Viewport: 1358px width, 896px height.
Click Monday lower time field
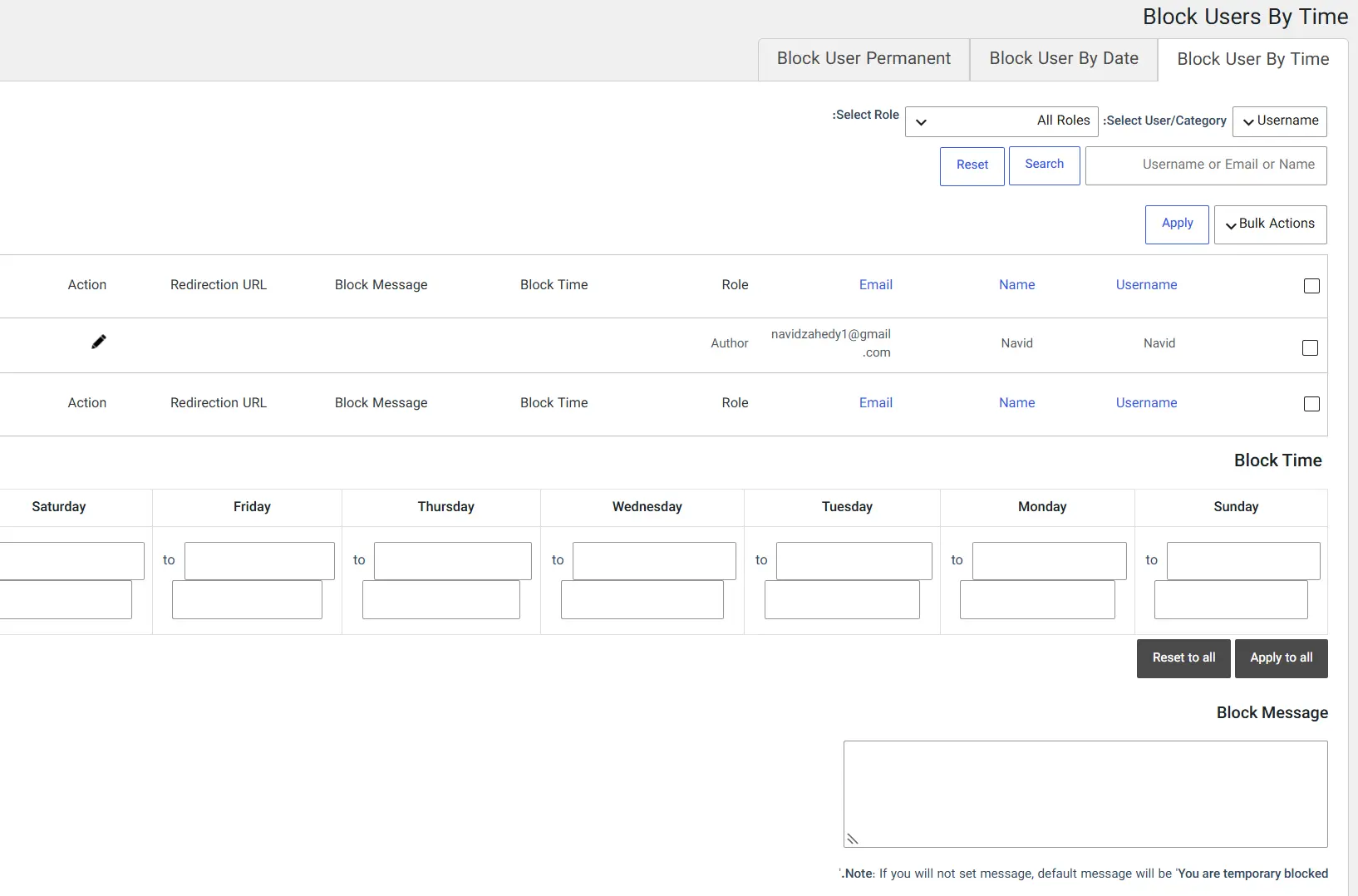1037,599
